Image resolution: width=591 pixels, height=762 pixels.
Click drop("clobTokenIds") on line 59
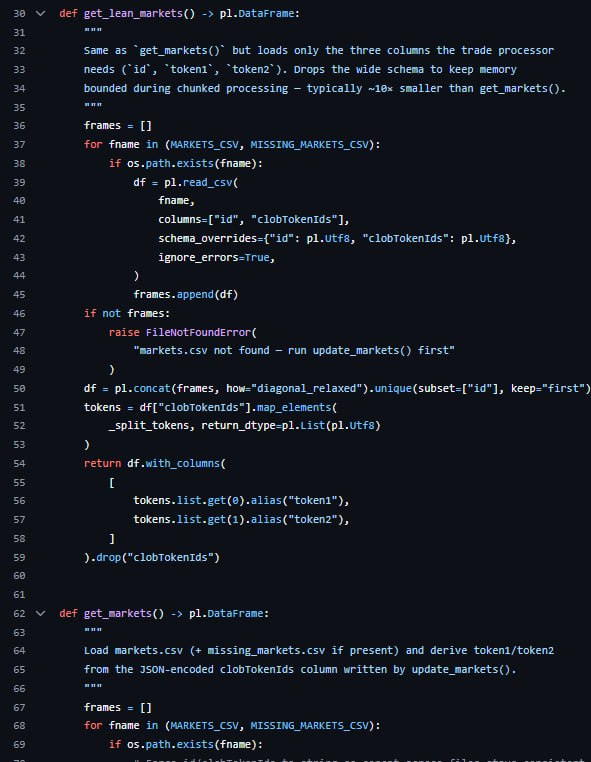(157, 558)
